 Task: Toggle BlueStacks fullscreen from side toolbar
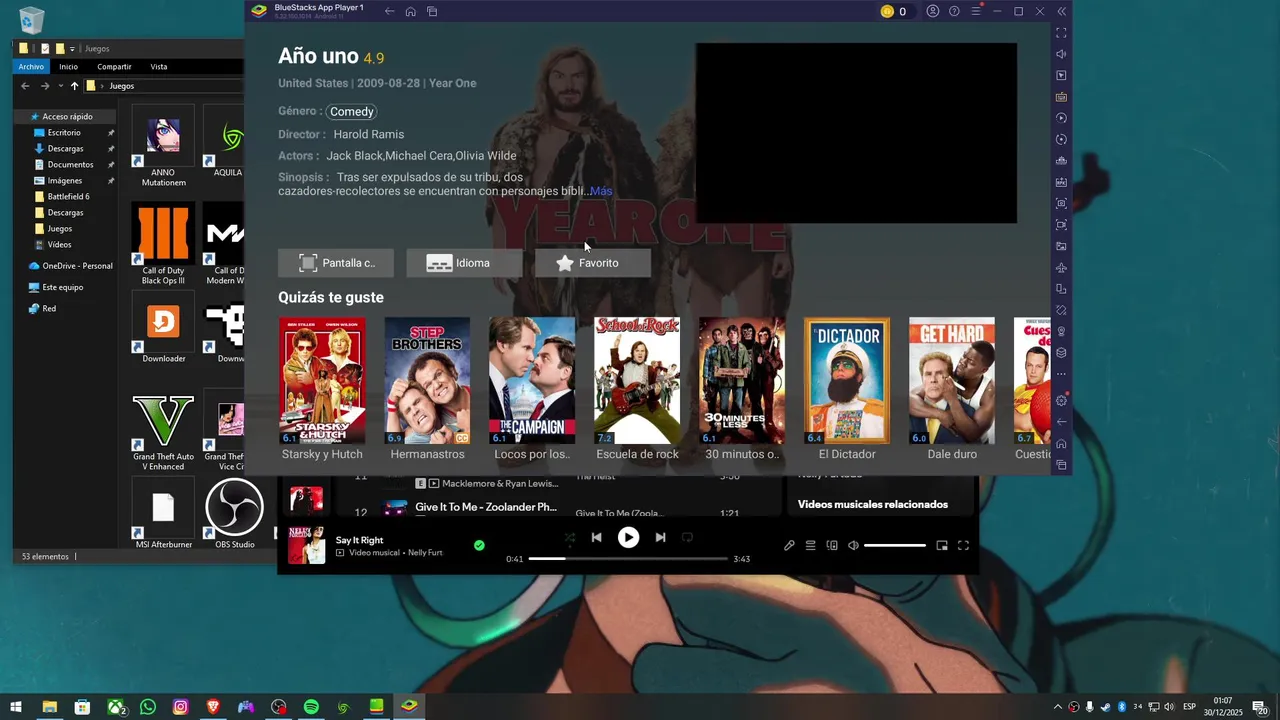pos(1061,33)
